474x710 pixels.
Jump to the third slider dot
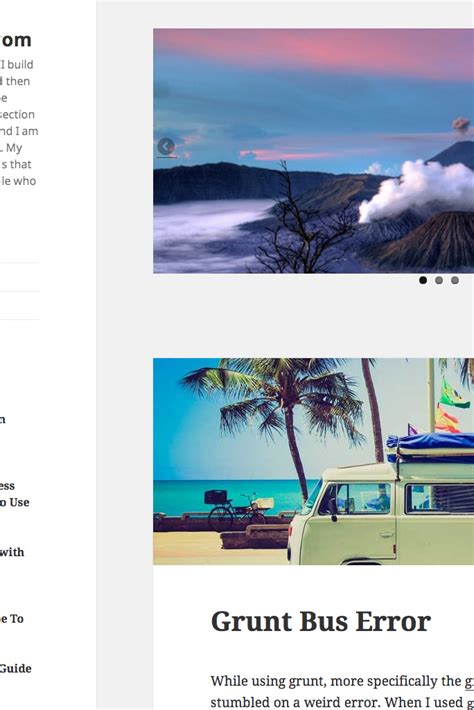[x=455, y=280]
